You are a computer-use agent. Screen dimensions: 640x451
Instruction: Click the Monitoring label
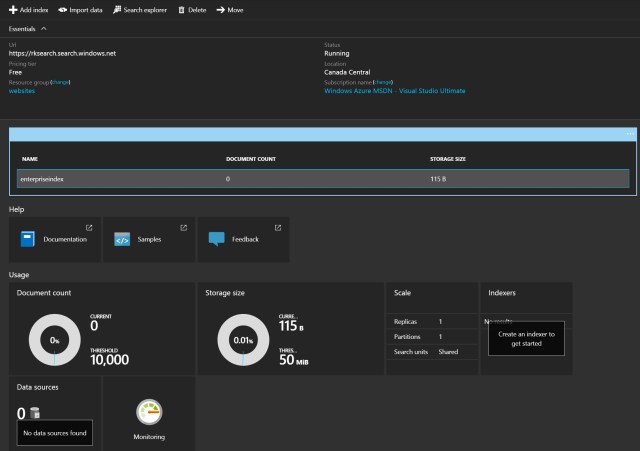click(149, 437)
